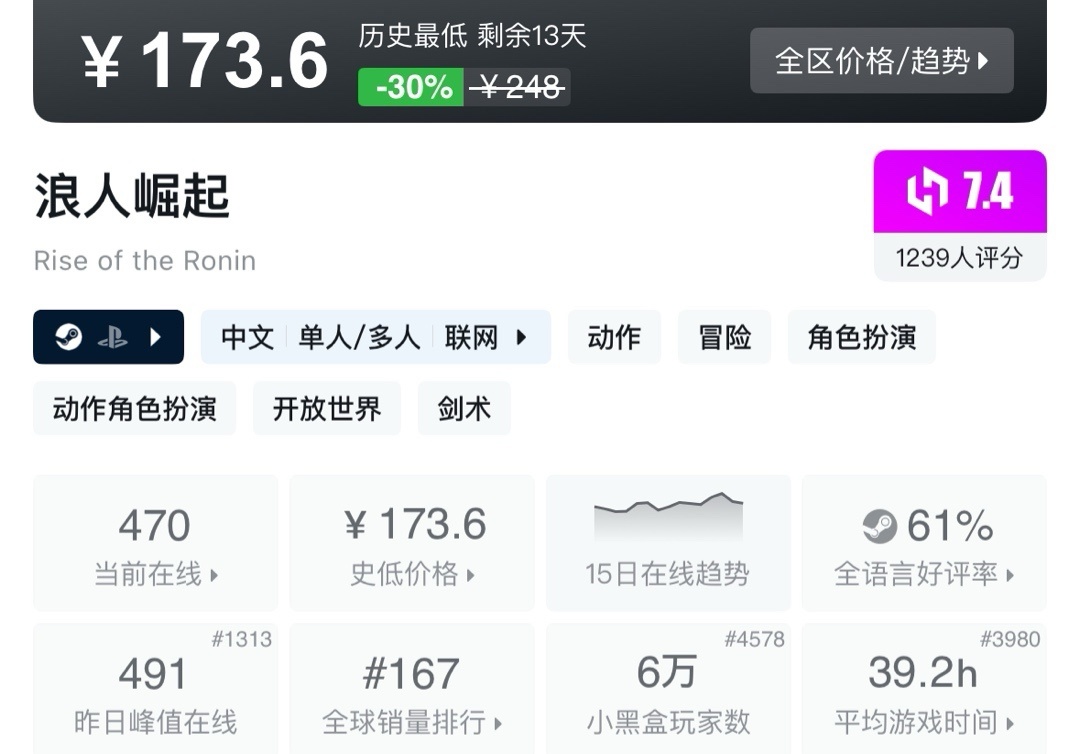Click the 1239人评分 rating count
Image resolution: width=1080 pixels, height=754 pixels.
(x=959, y=258)
